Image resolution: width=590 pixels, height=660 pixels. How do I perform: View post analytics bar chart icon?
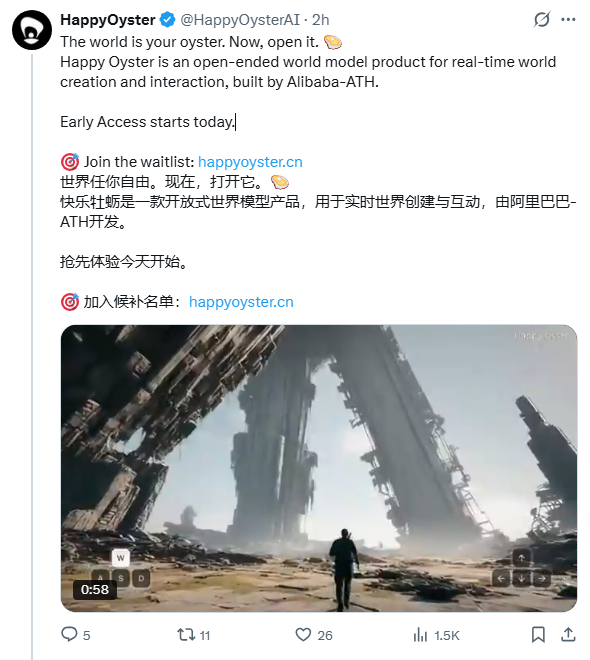pos(420,634)
